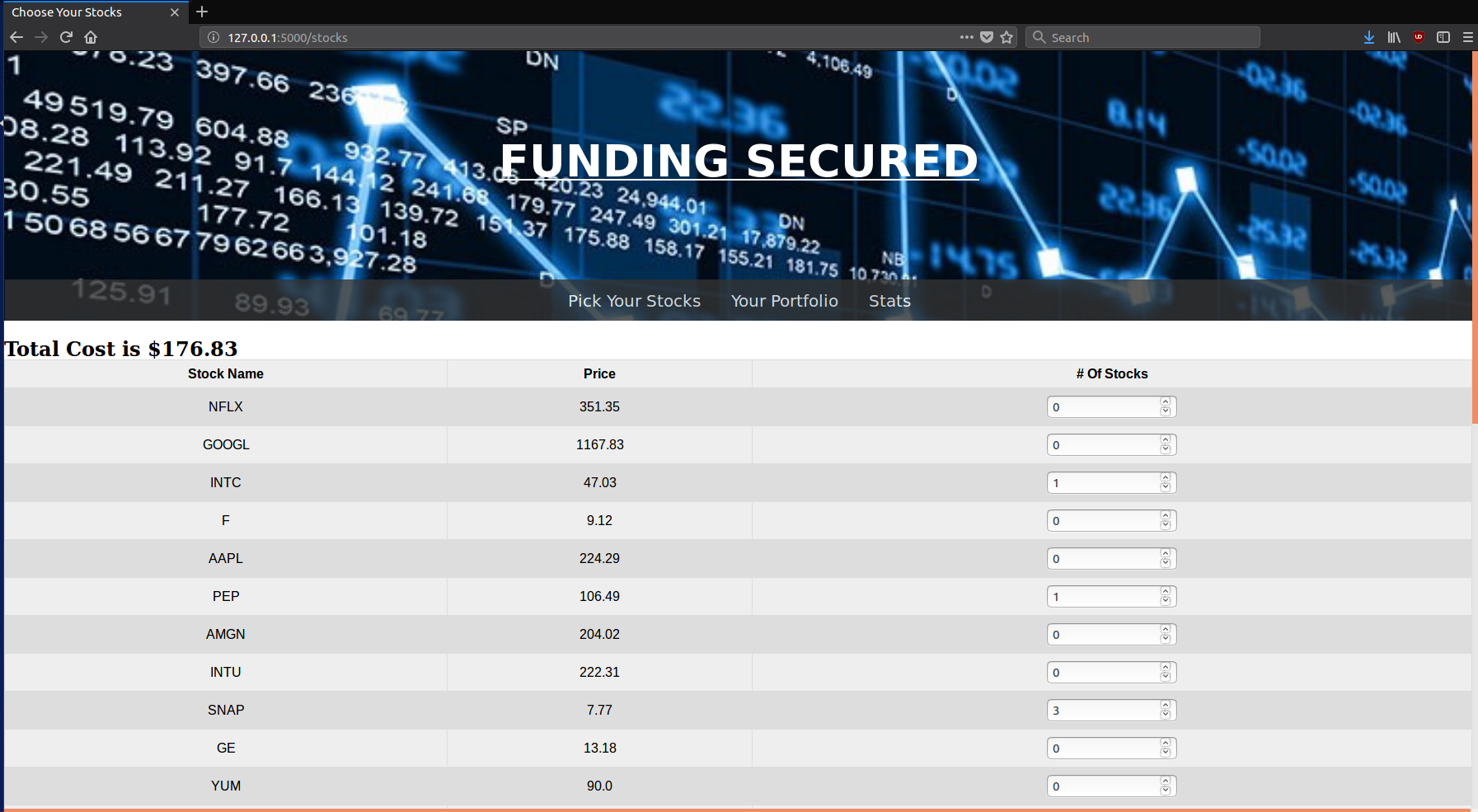The height and width of the screenshot is (812, 1478).
Task: Show site information icon in address bar
Action: click(213, 37)
